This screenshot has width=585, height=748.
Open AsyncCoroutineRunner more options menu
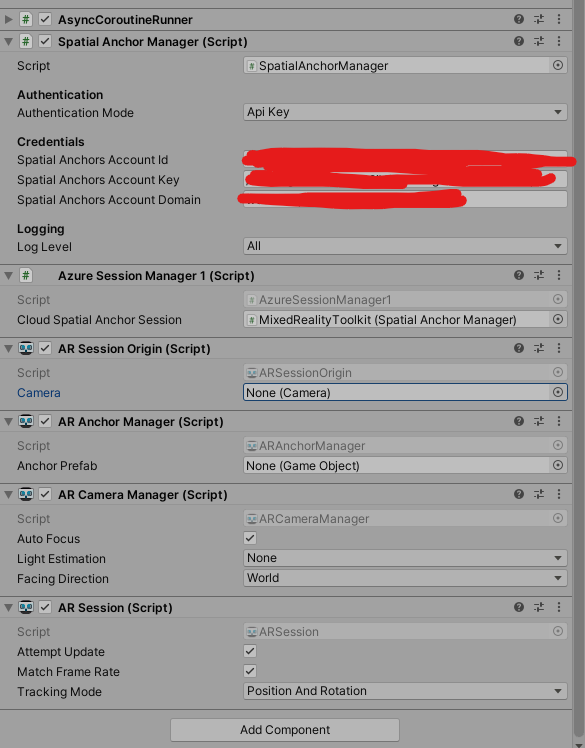coord(559,19)
